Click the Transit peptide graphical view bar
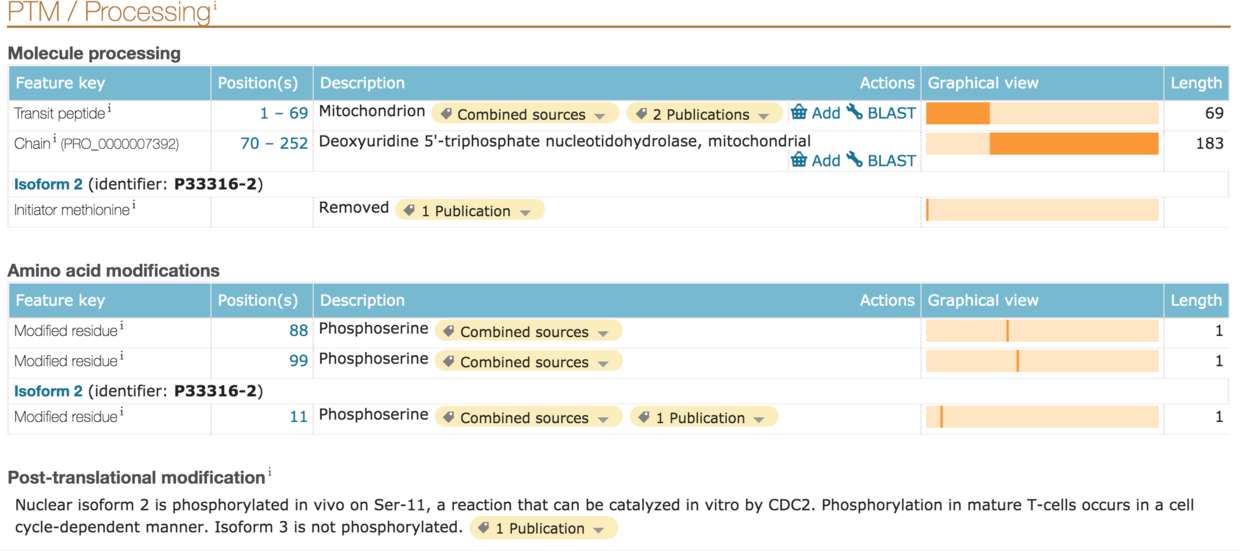Screen dimensions: 1240x551 click(x=958, y=113)
